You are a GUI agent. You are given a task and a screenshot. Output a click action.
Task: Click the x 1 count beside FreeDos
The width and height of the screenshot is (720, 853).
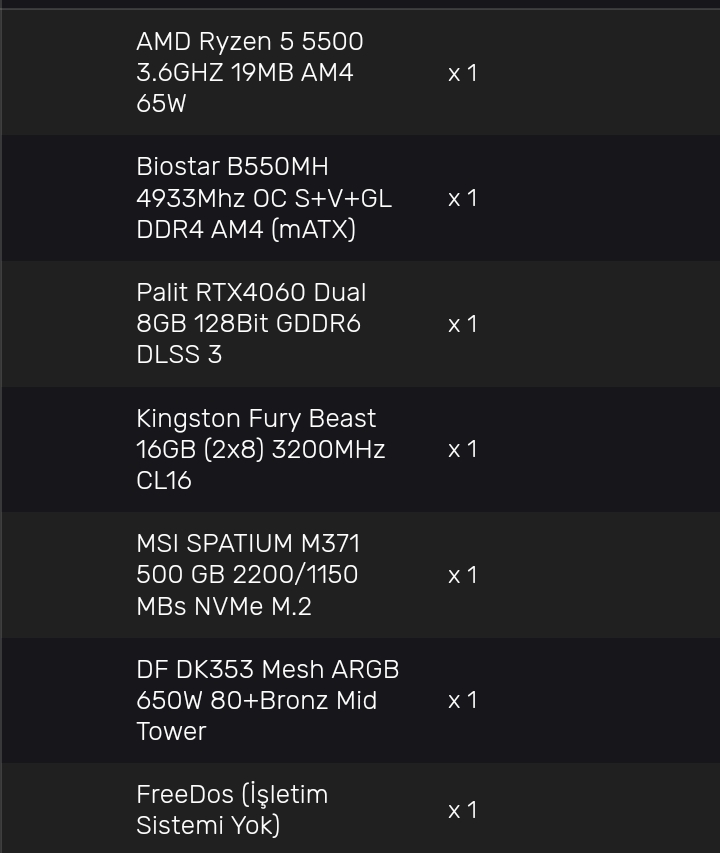(462, 810)
